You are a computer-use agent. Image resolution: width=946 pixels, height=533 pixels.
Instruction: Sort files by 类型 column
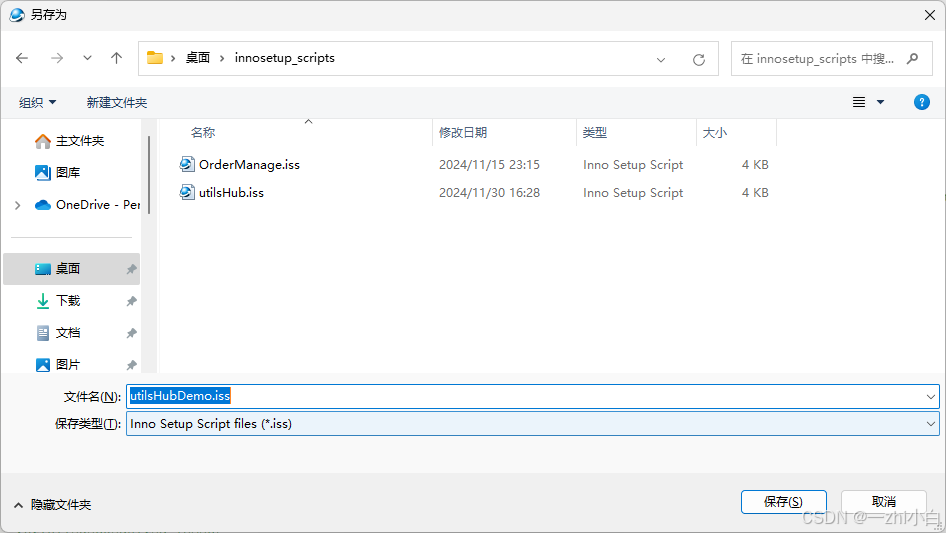pyautogui.click(x=595, y=133)
